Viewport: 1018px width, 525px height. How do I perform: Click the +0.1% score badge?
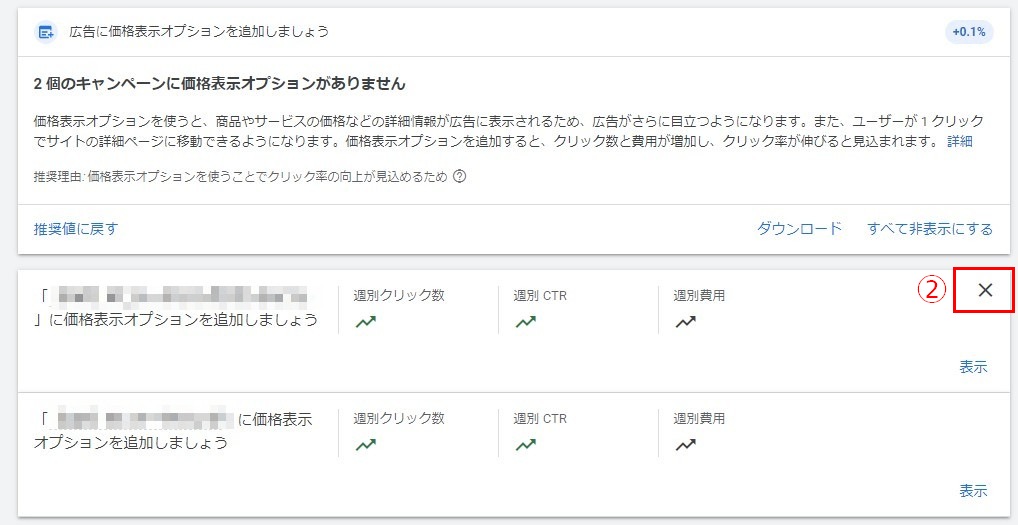pos(969,32)
